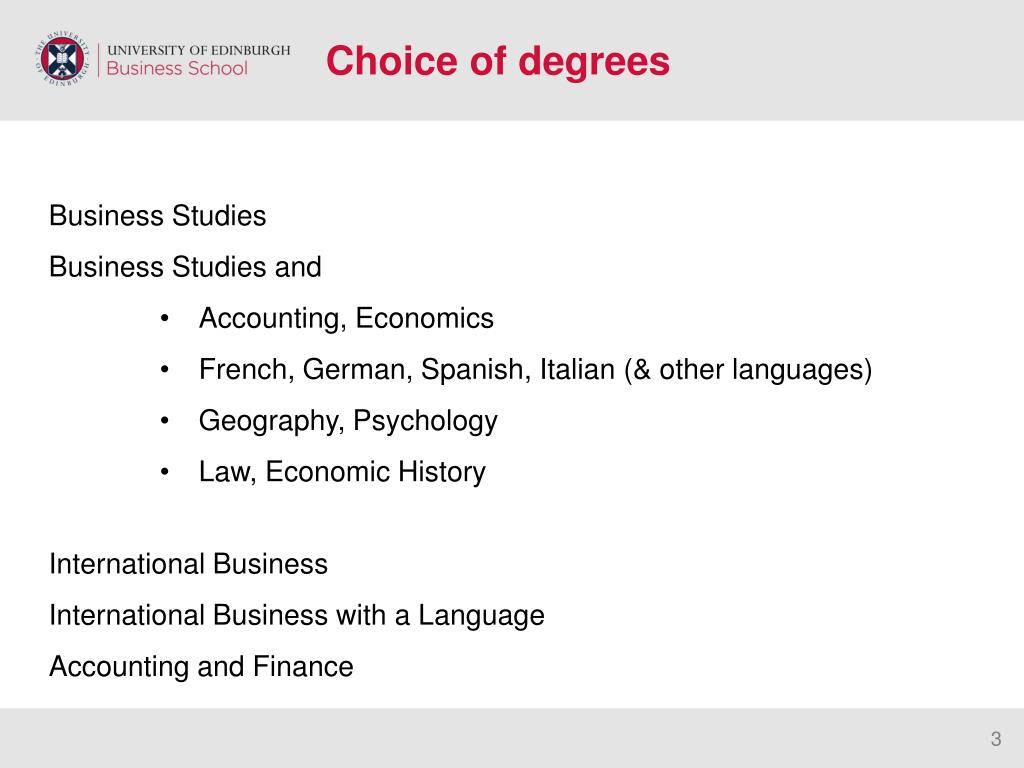The height and width of the screenshot is (768, 1024).
Task: Click the 'Accounting and Finance' line
Action: pyautogui.click(x=201, y=667)
